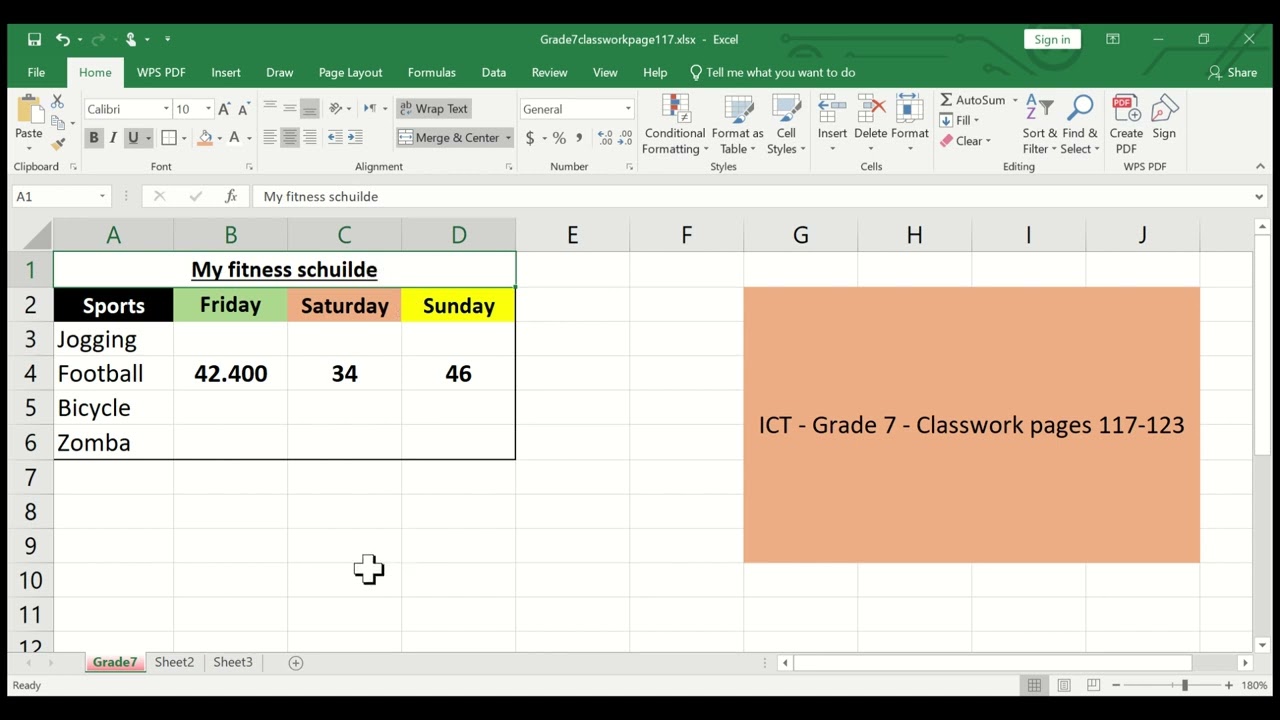Open the General number format dropdown
Image resolution: width=1280 pixels, height=720 pixels.
point(628,109)
